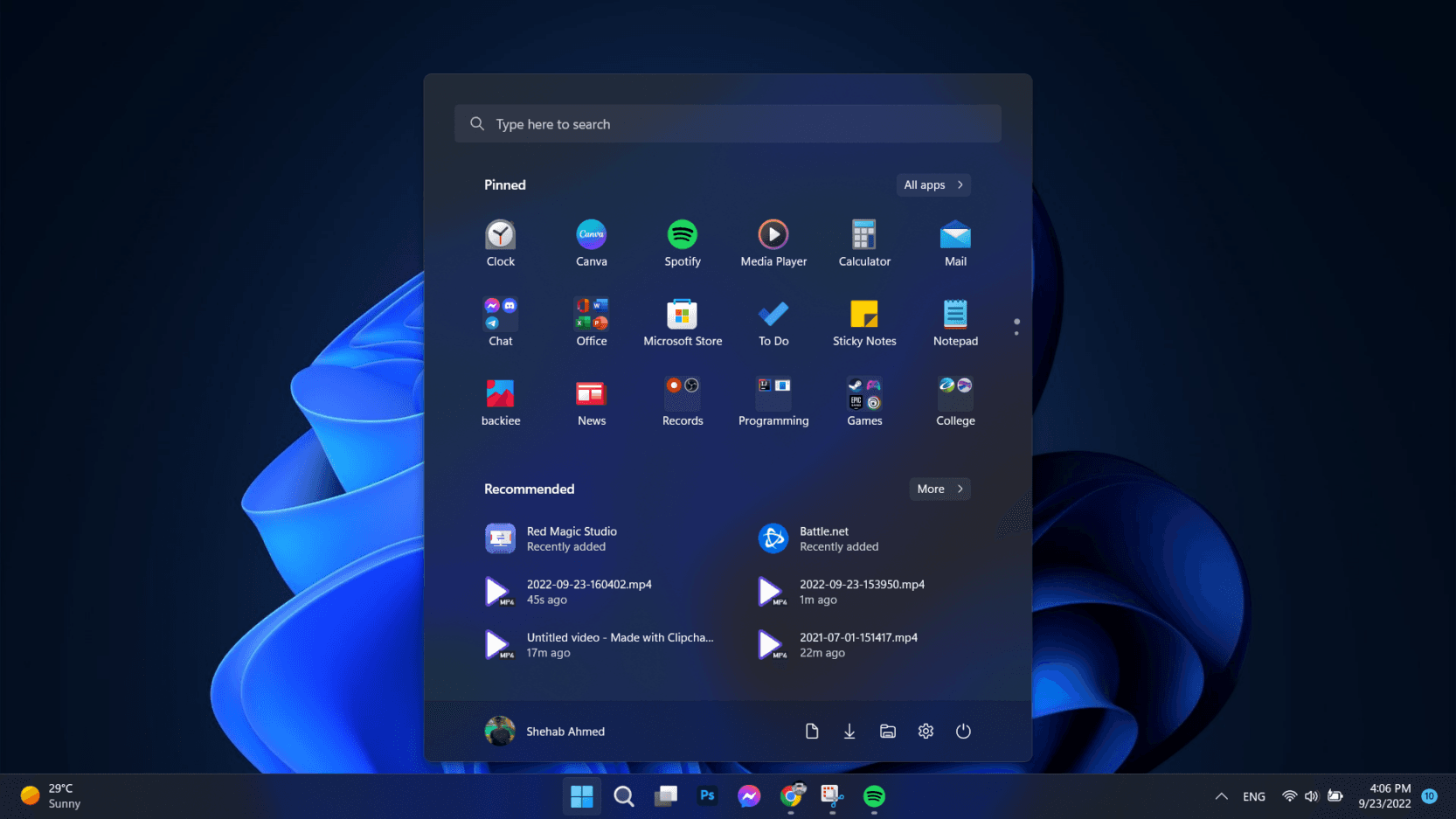This screenshot has width=1456, height=819.
Task: Open the weather widget showing 29°C
Action: [x=52, y=796]
